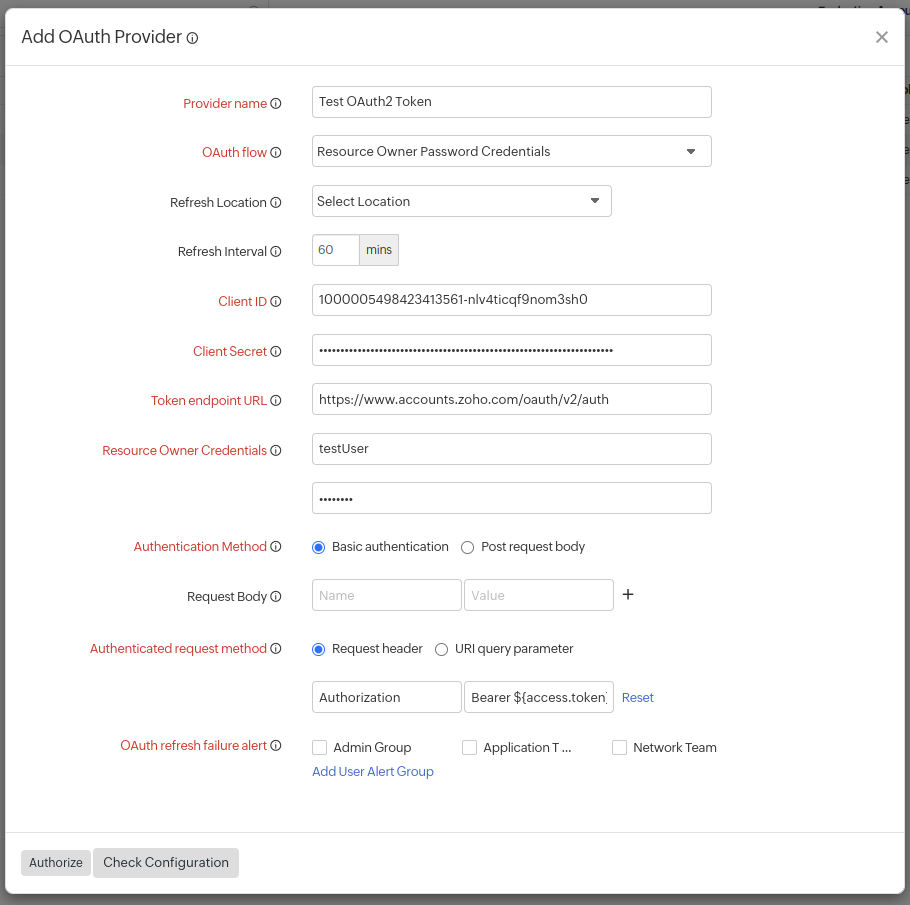Screen dimensions: 910x905
Task: Click the OAuth refresh failure alert info icon
Action: tap(278, 745)
